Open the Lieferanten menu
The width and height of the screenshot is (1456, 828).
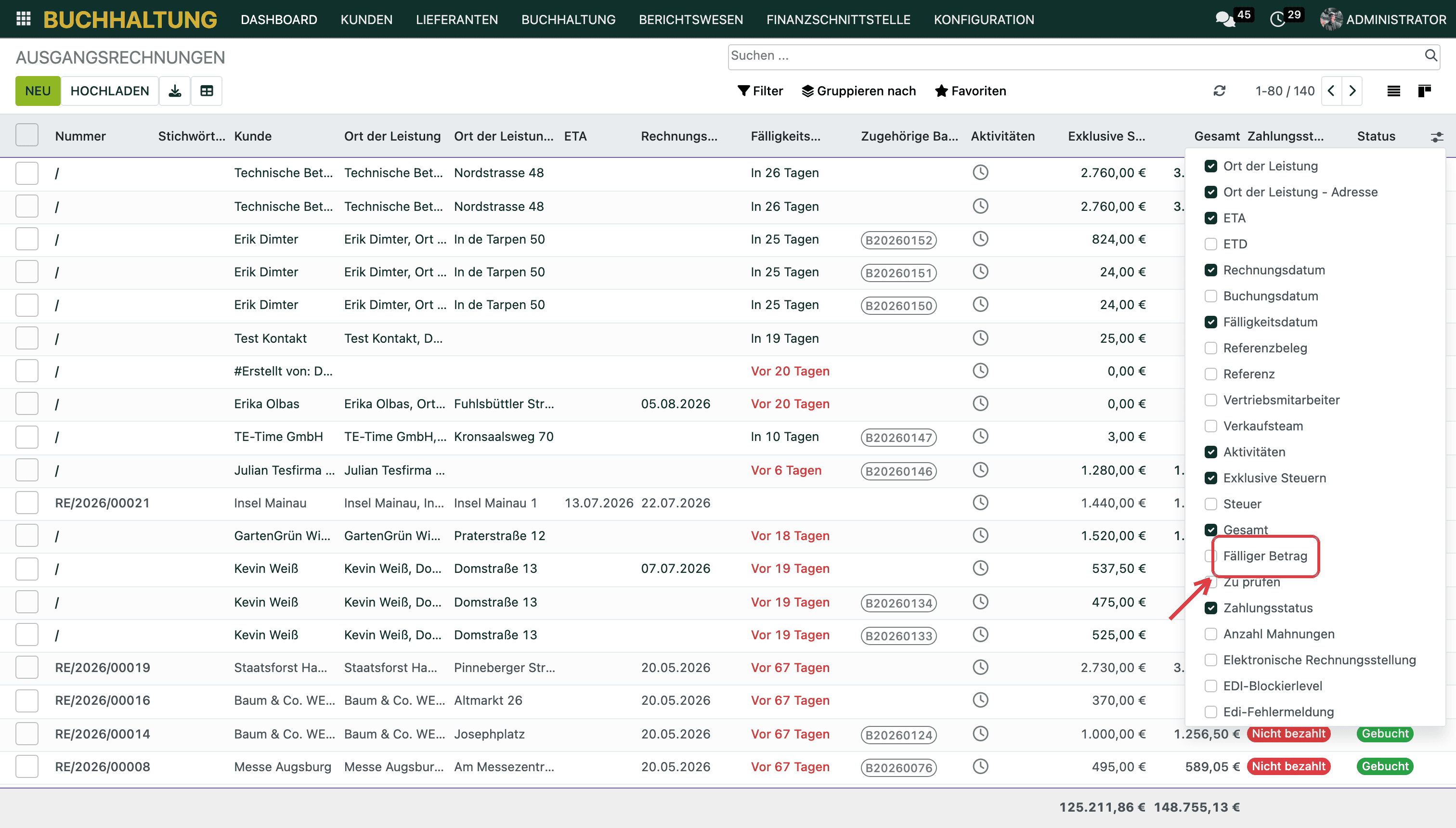[457, 19]
